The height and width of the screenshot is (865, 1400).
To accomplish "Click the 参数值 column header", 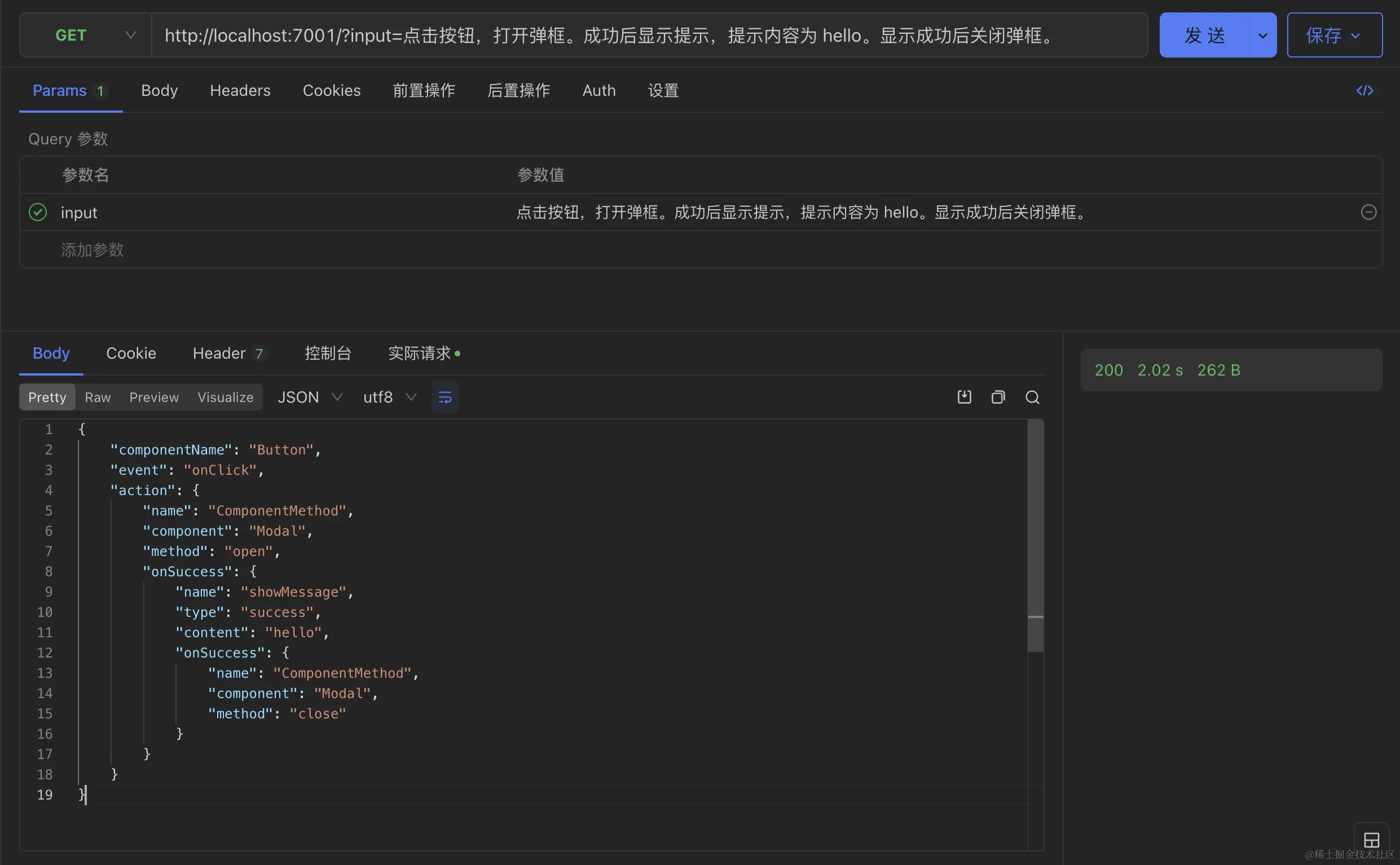I will pos(540,174).
